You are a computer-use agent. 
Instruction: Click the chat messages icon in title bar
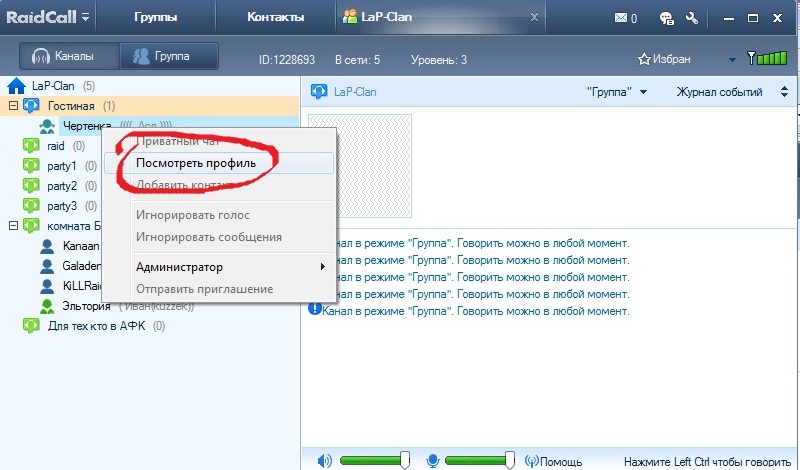point(666,18)
